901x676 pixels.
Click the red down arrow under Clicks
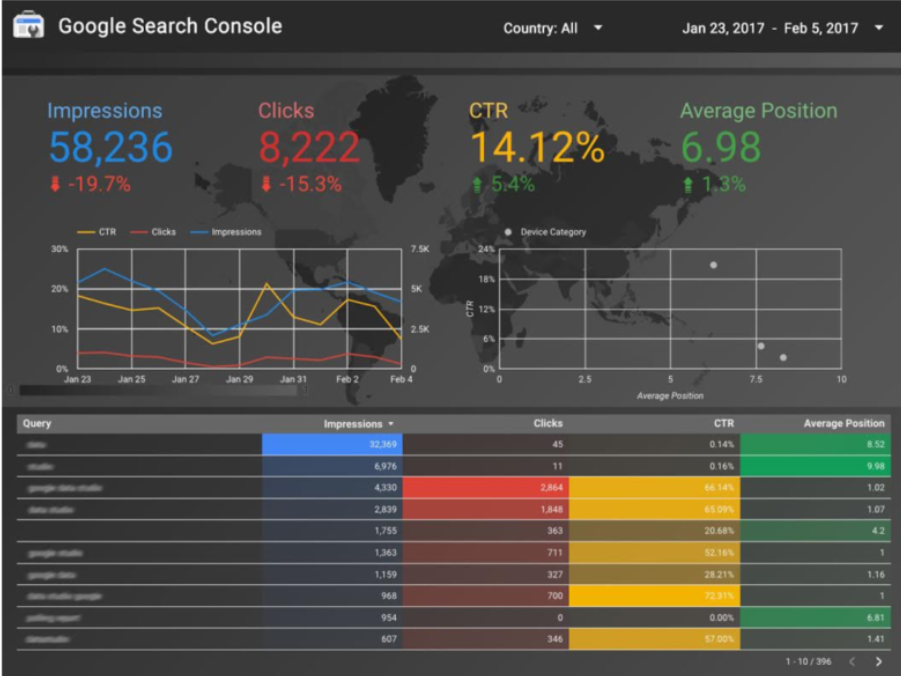pyautogui.click(x=266, y=184)
